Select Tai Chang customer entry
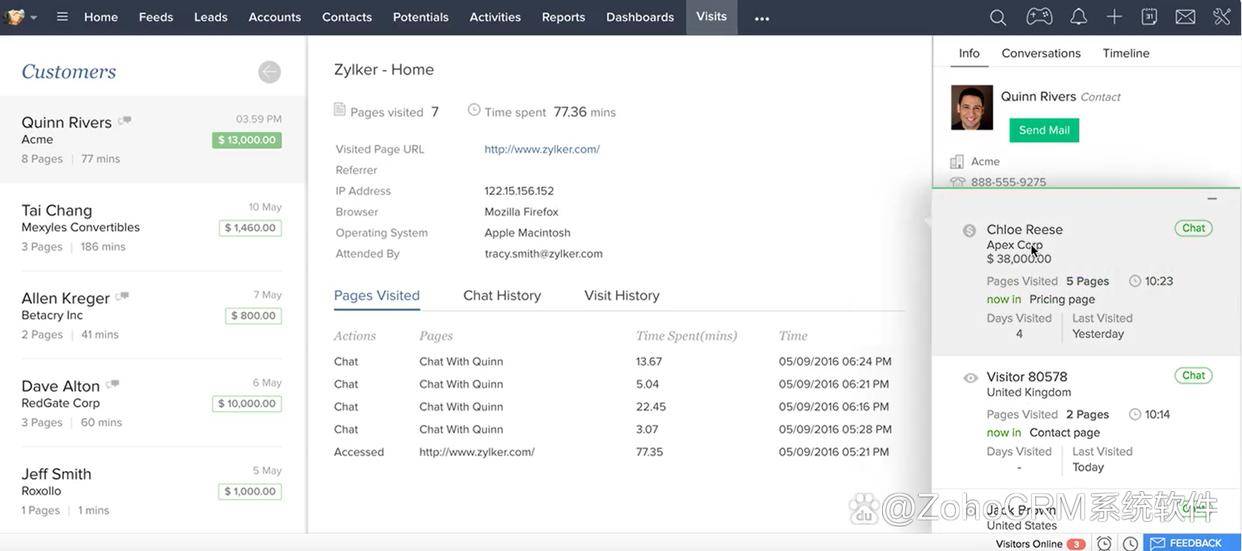 152,228
